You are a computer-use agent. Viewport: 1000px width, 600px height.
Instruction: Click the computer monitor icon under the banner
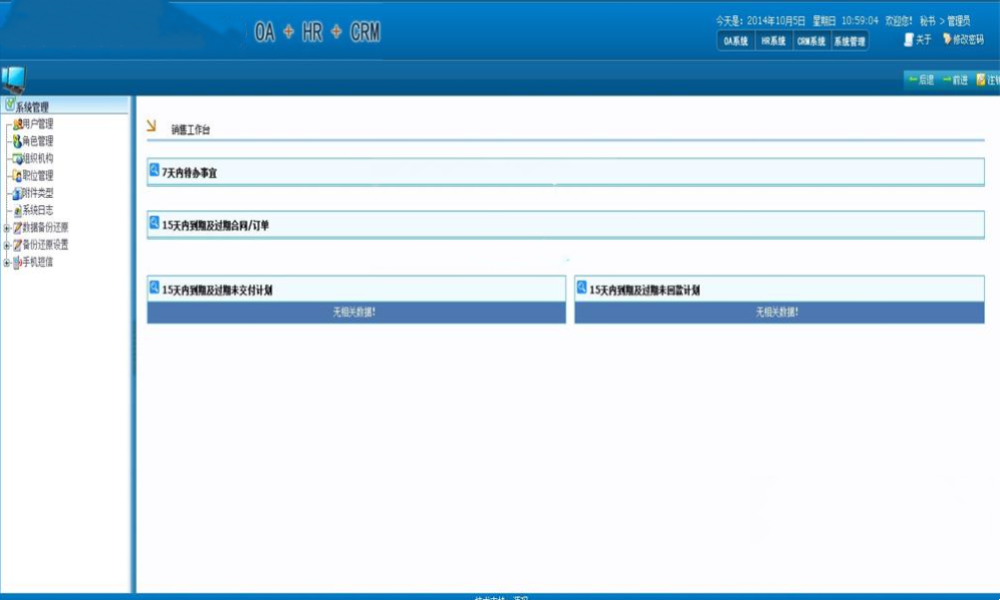pyautogui.click(x=13, y=80)
